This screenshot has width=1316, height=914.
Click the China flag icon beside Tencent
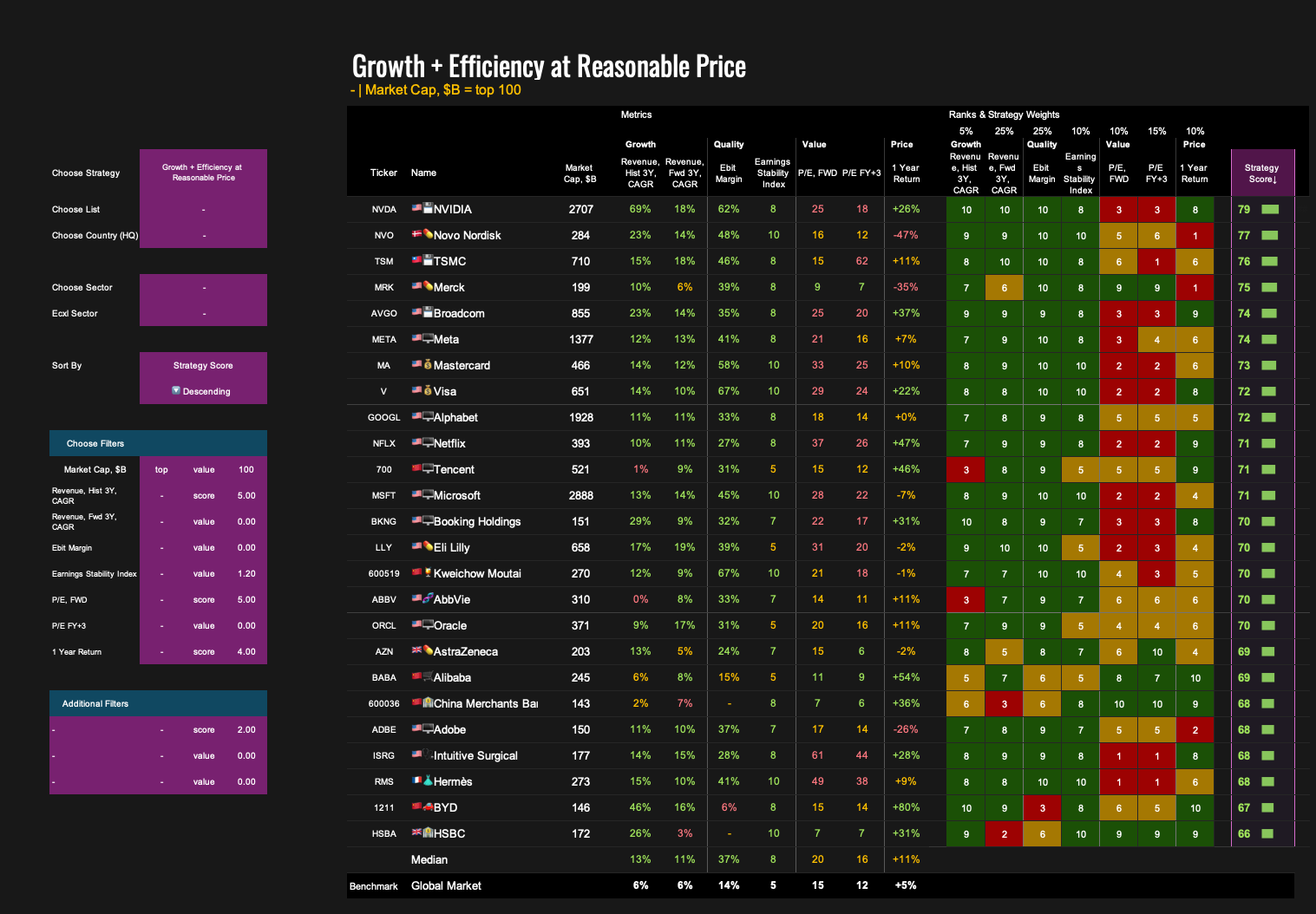416,468
